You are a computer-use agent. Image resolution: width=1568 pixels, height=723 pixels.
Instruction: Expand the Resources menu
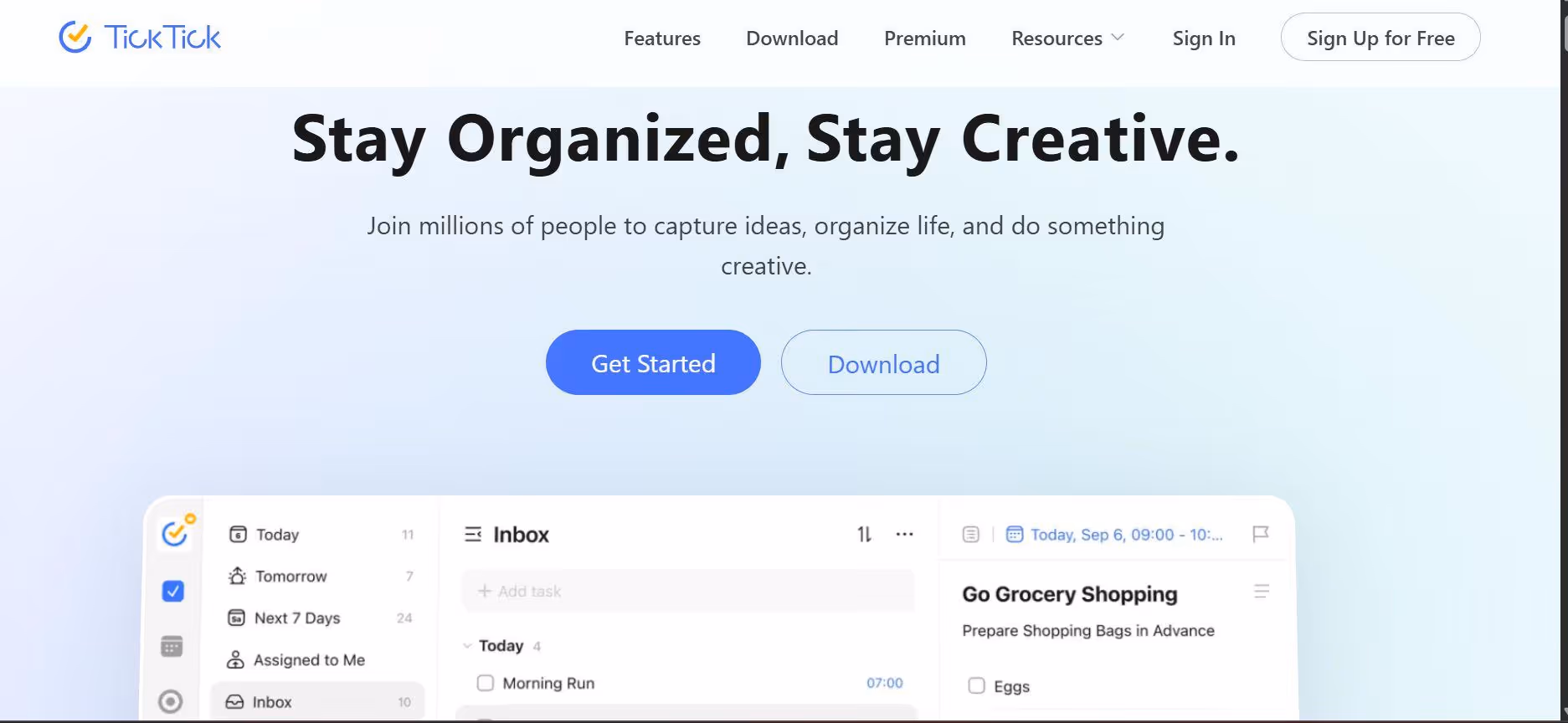(1067, 38)
